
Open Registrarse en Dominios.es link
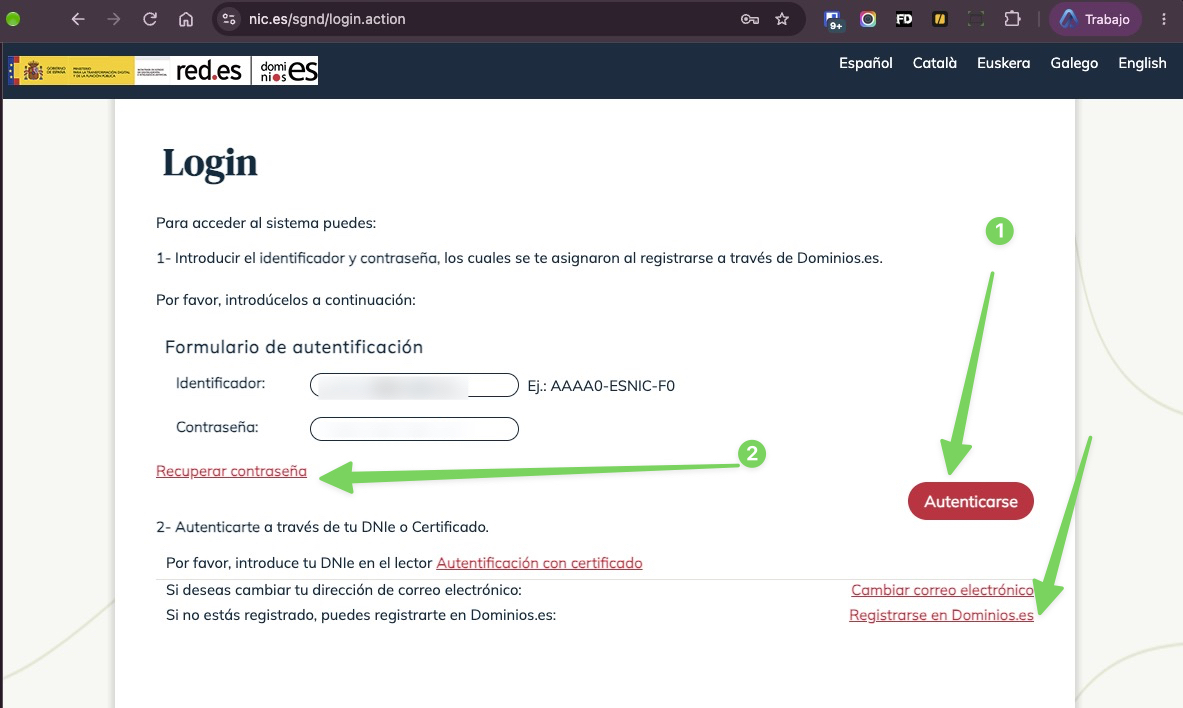click(942, 615)
